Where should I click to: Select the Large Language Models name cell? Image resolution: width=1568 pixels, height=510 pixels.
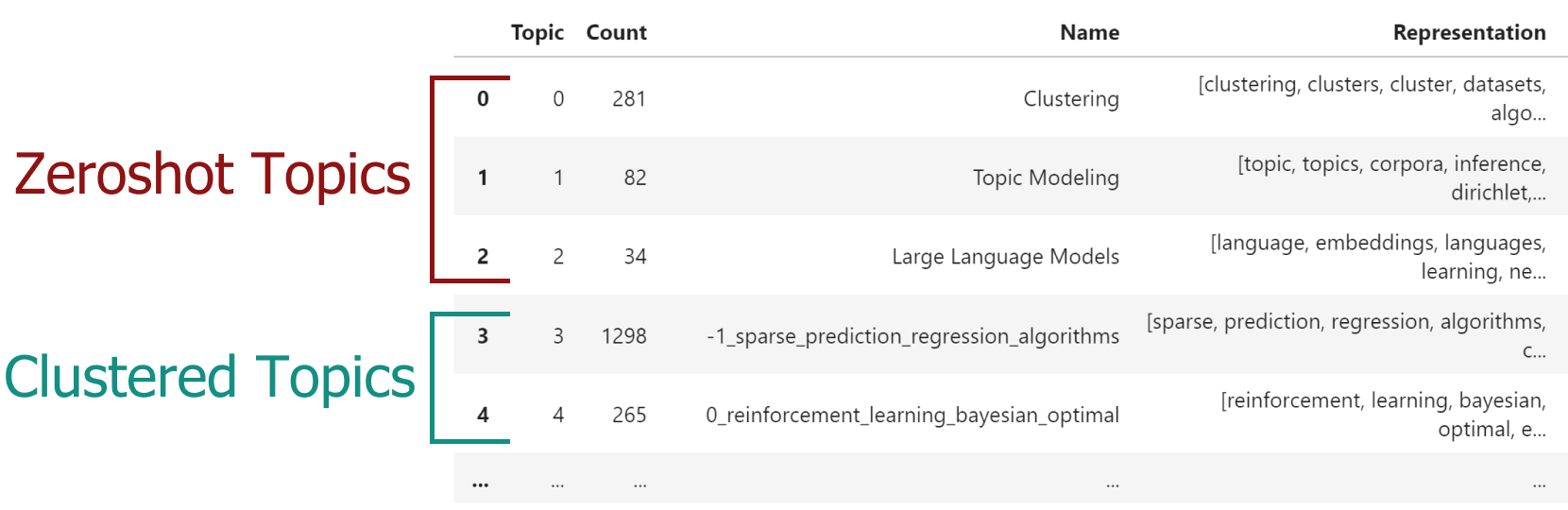point(1005,257)
